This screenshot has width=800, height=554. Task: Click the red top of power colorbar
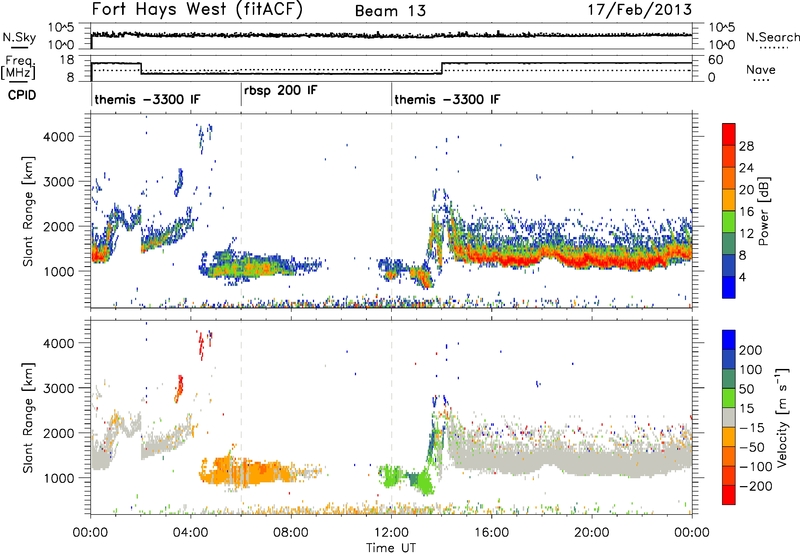(729, 132)
